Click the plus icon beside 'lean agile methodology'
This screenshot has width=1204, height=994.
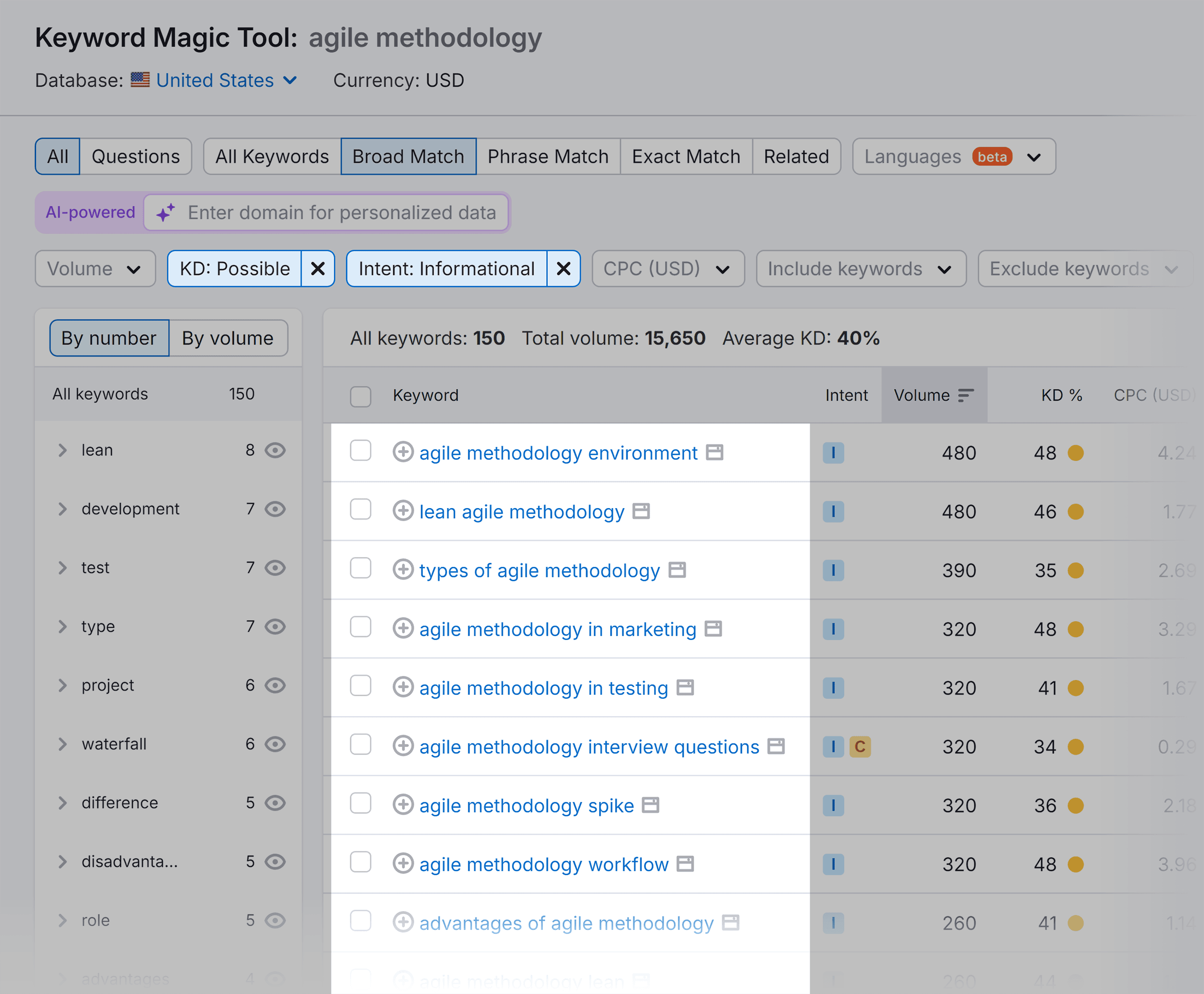tap(403, 511)
